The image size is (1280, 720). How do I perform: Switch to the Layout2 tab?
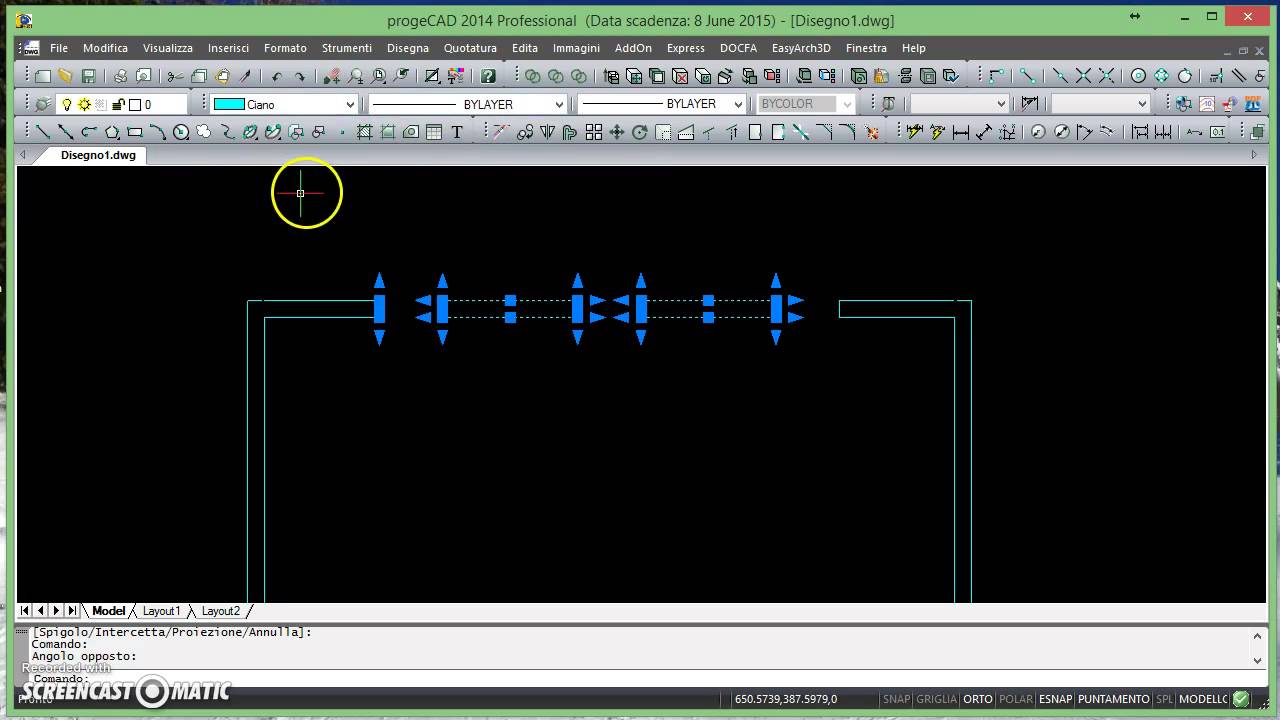point(221,611)
